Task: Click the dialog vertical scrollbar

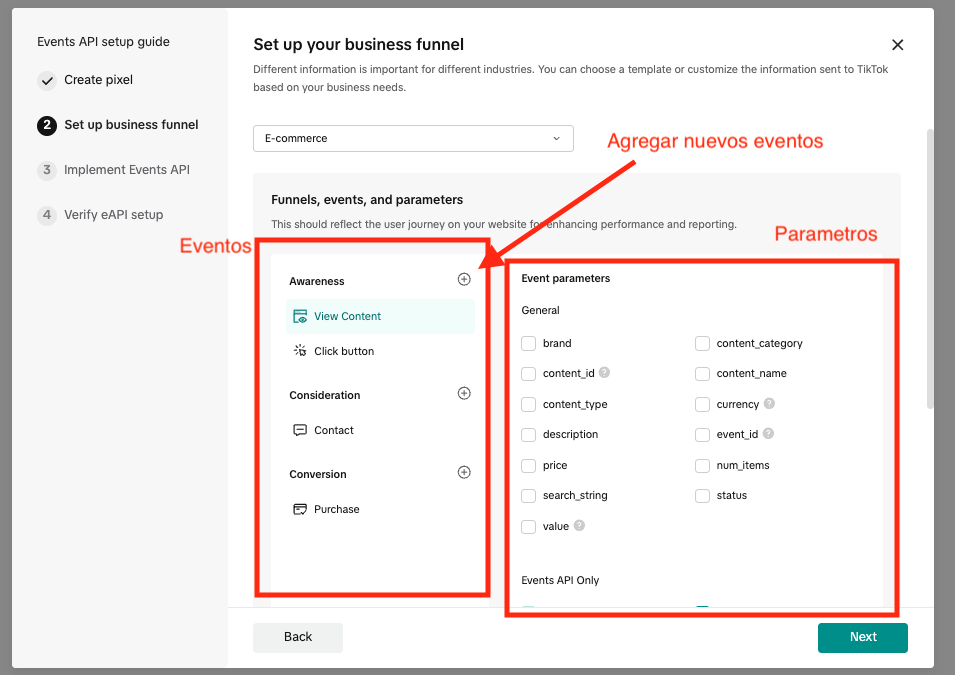Action: (929, 268)
